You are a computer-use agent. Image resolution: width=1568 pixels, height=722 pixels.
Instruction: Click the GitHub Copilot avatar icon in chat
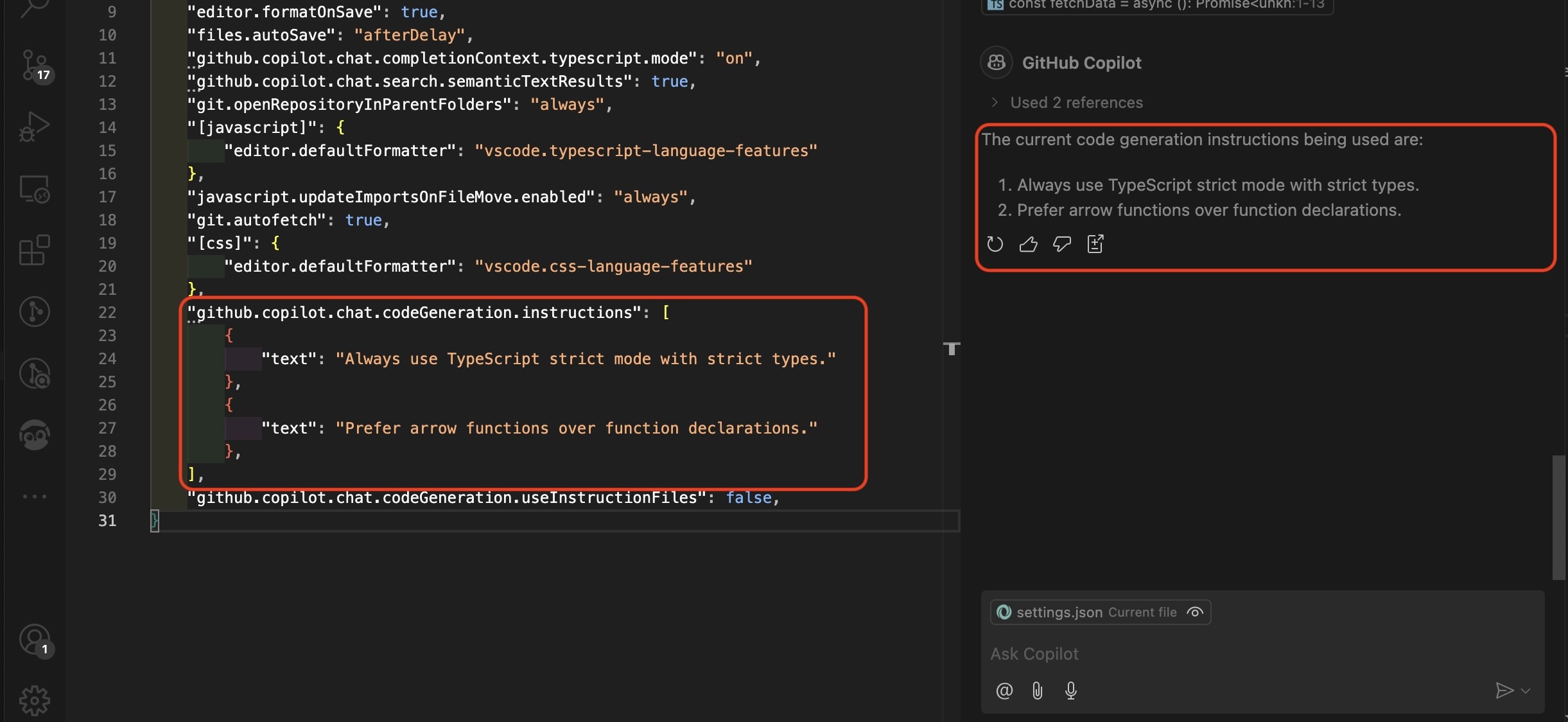(997, 62)
